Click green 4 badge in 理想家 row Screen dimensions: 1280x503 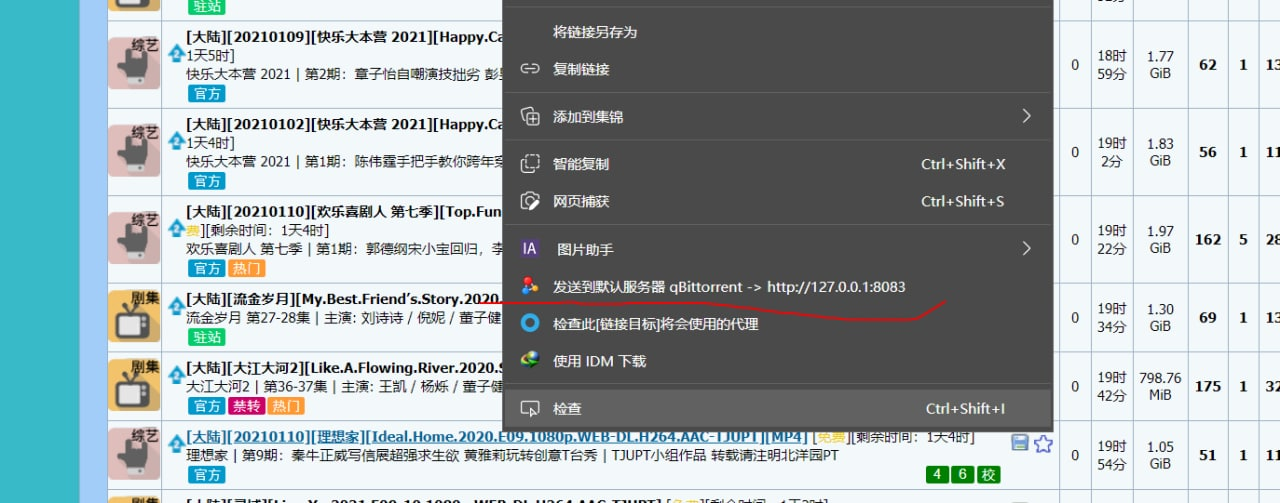pos(937,474)
